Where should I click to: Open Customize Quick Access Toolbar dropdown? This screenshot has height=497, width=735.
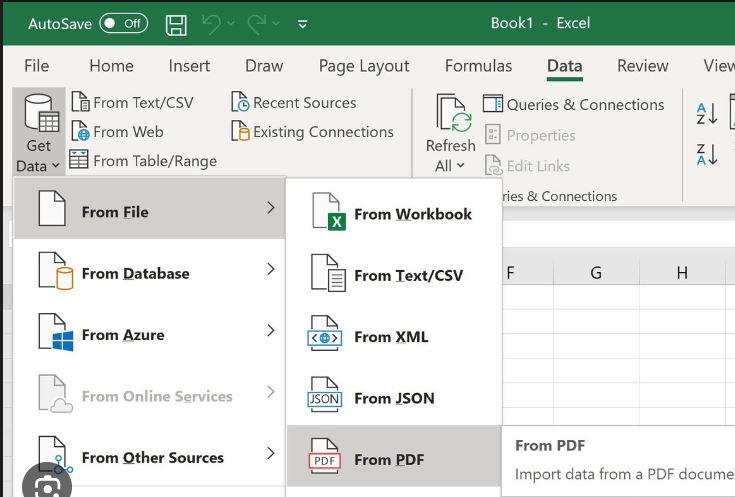pyautogui.click(x=303, y=24)
